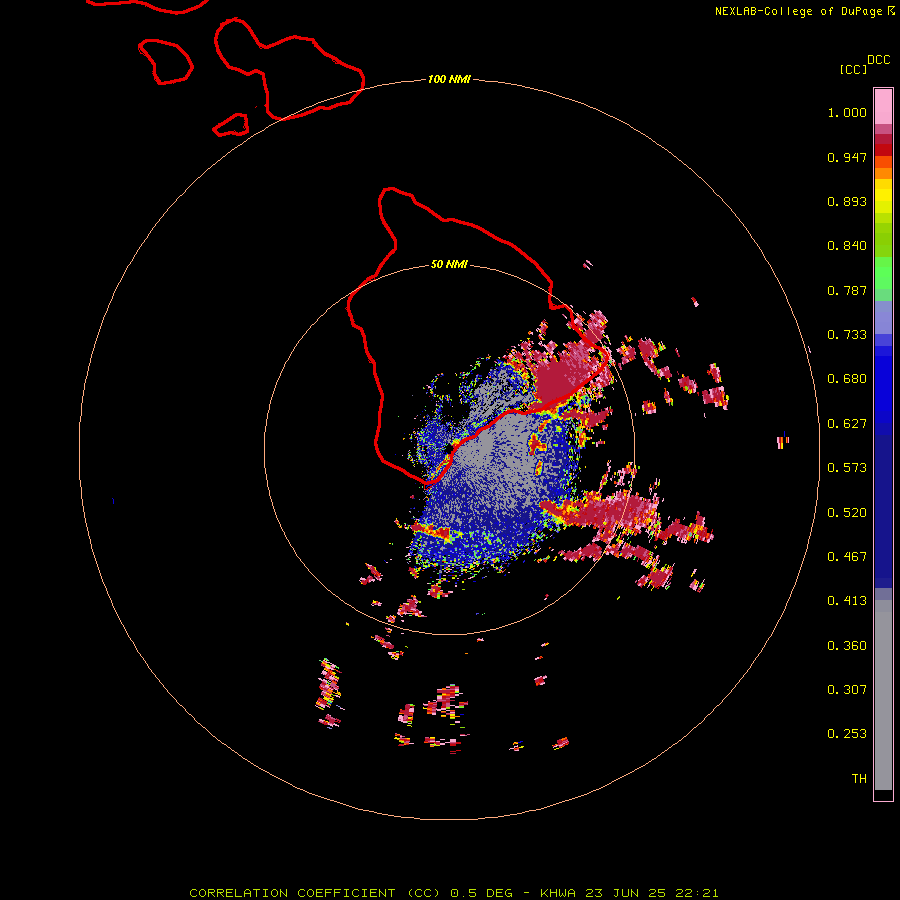This screenshot has width=900, height=900.
Task: Click the 0.680 scale value
Action: (847, 379)
